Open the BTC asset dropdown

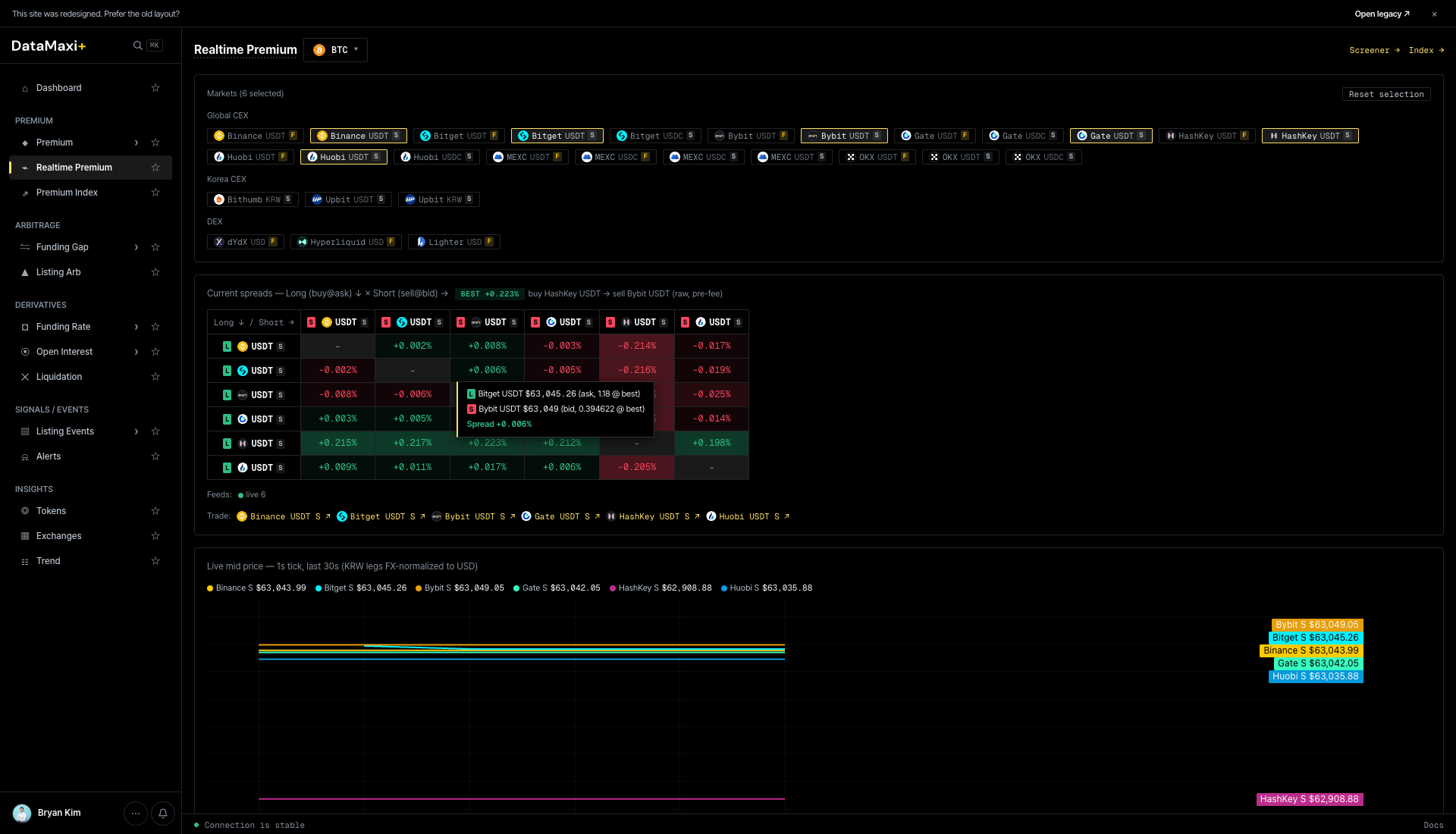(335, 50)
